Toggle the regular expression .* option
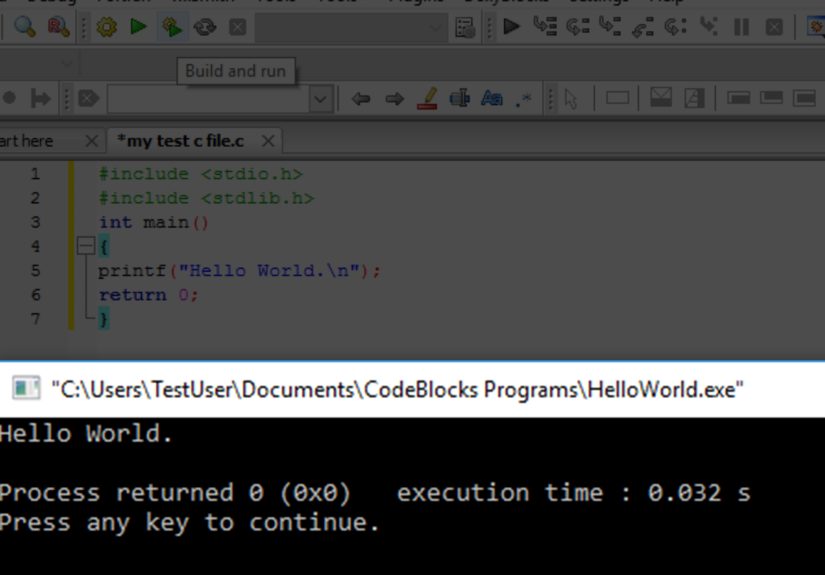 524,98
